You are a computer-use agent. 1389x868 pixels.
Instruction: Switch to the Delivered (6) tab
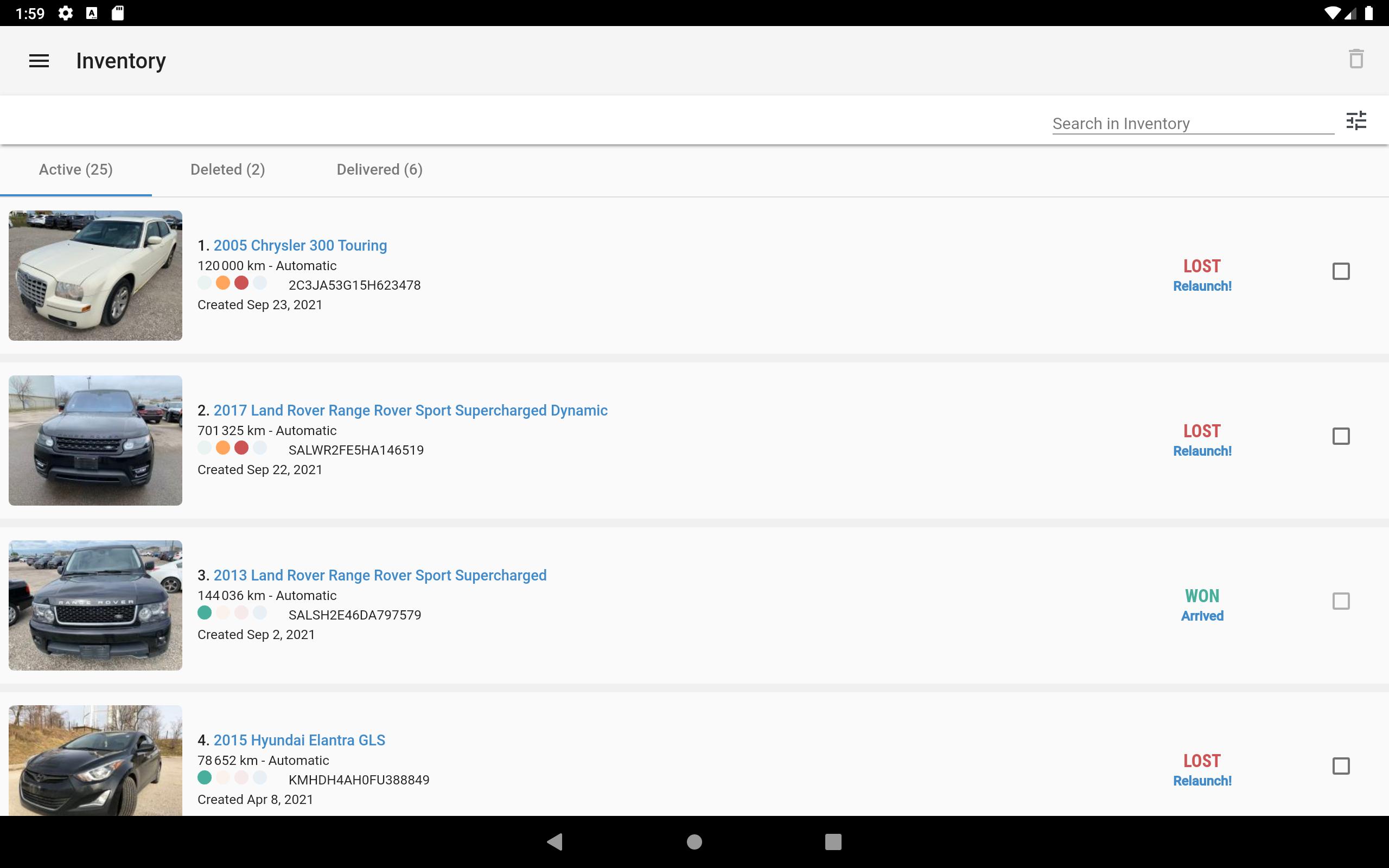(x=379, y=169)
